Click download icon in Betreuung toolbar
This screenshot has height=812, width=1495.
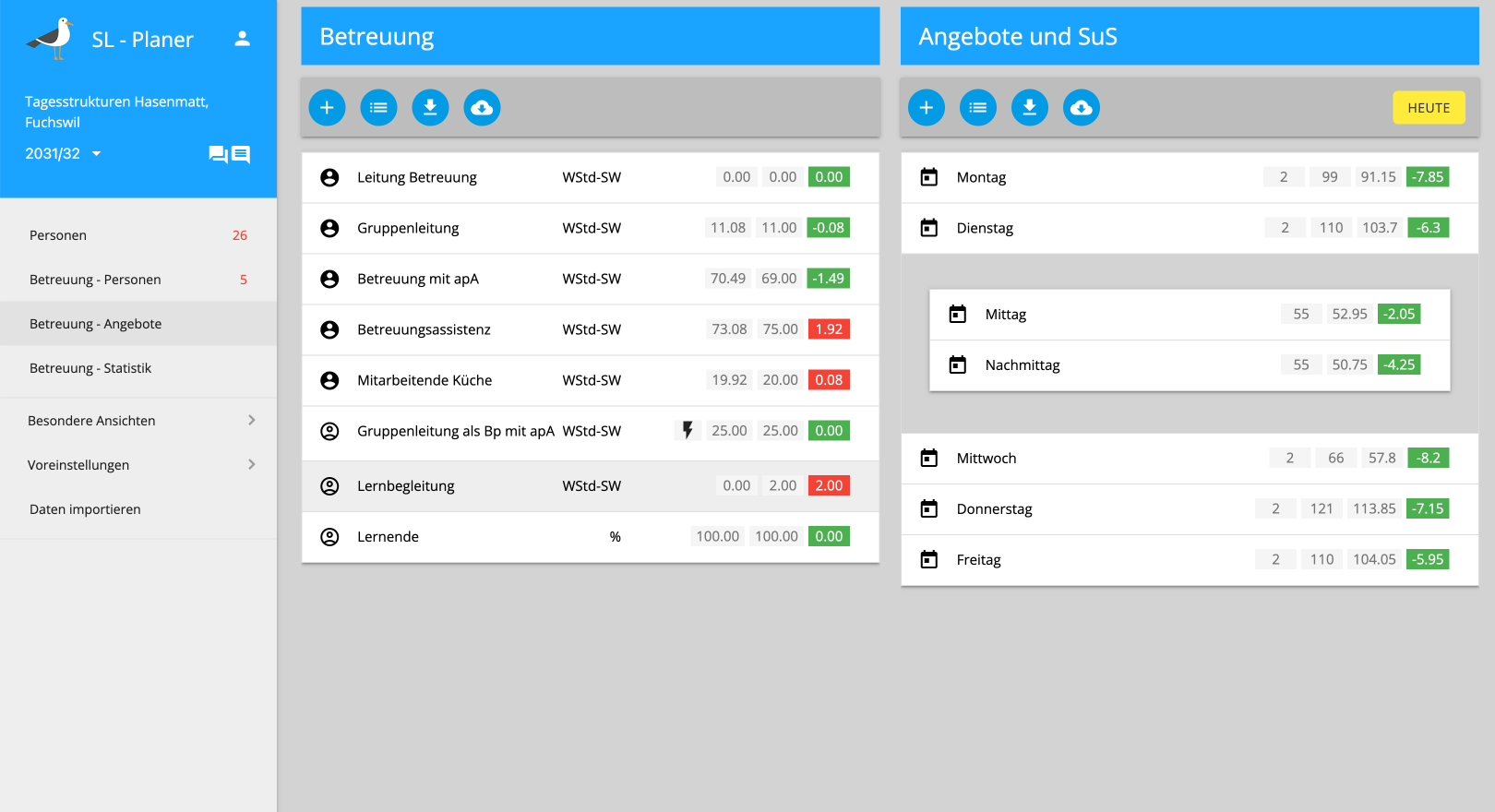point(430,108)
